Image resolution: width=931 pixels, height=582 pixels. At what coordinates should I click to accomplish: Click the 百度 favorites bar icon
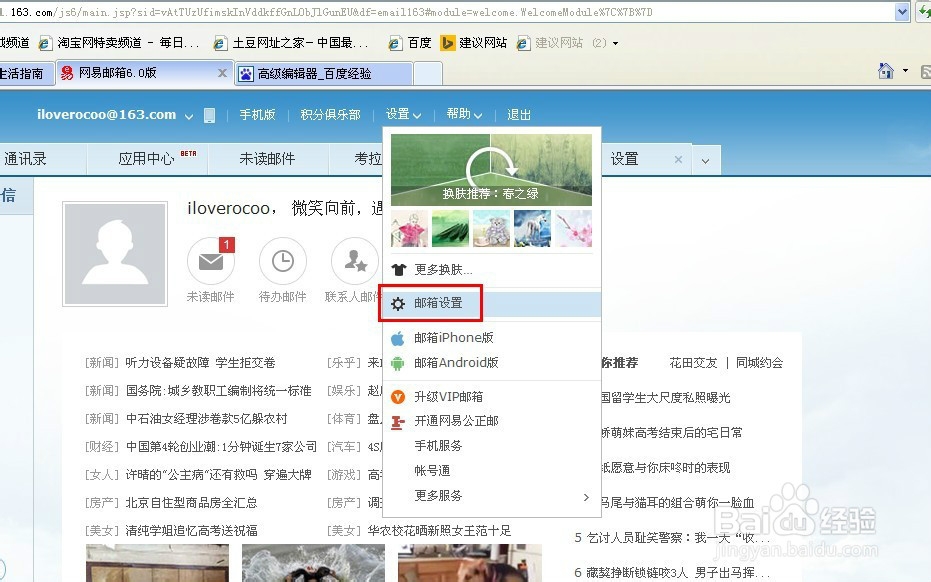(395, 43)
